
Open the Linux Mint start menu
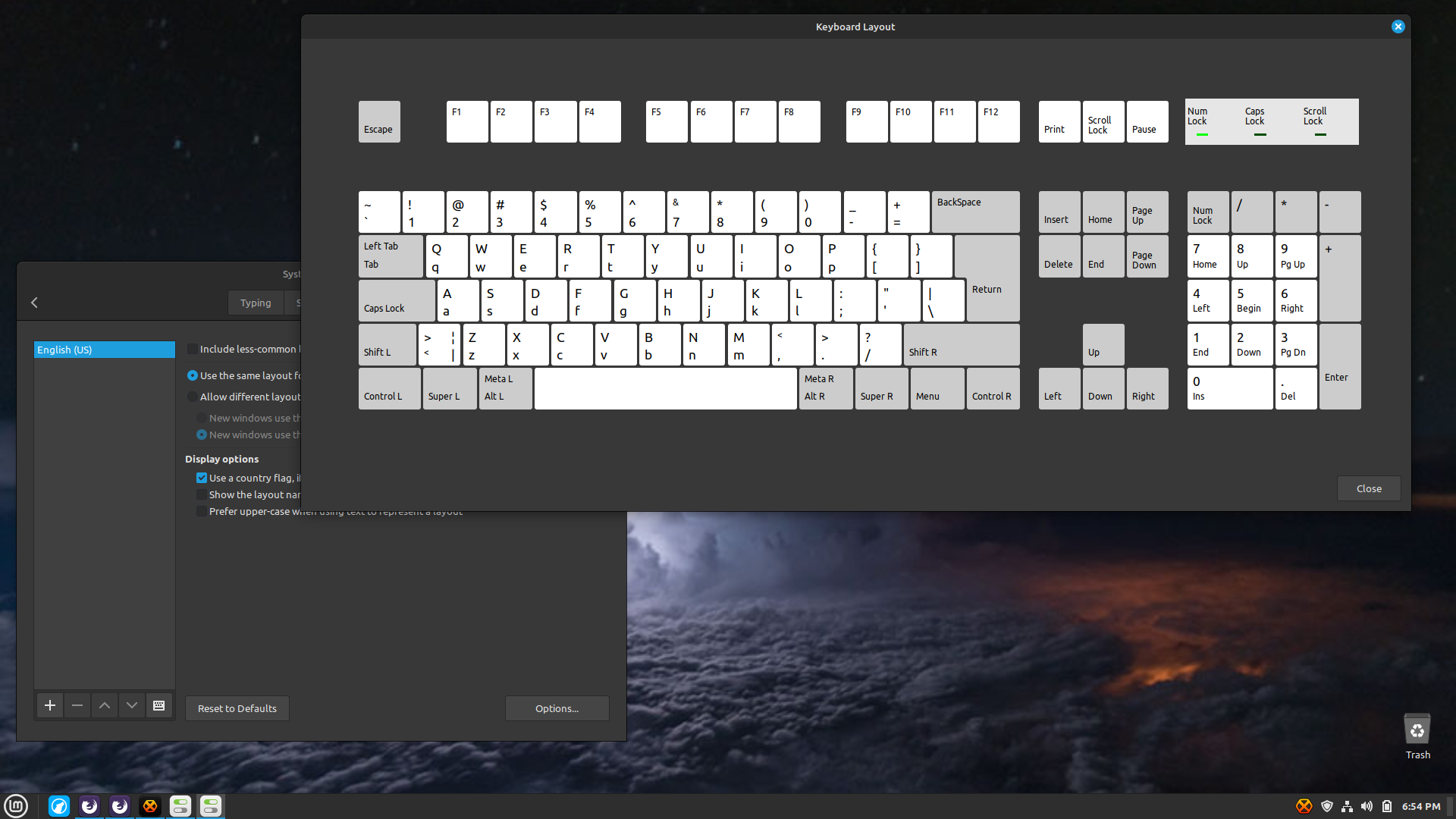click(16, 805)
